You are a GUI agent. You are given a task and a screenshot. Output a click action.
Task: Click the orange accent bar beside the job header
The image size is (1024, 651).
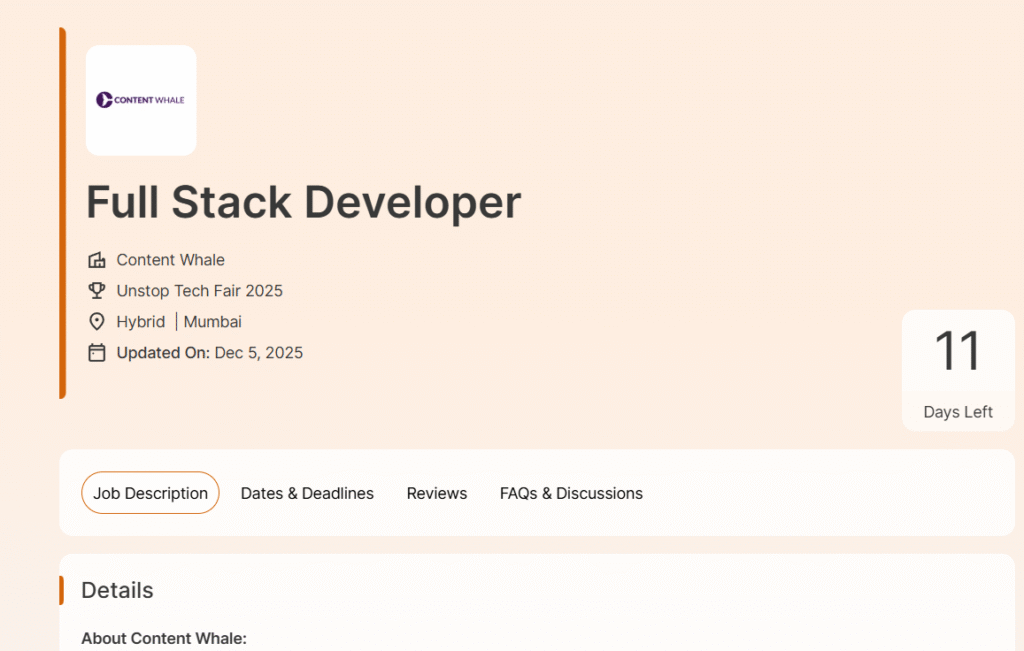click(62, 213)
